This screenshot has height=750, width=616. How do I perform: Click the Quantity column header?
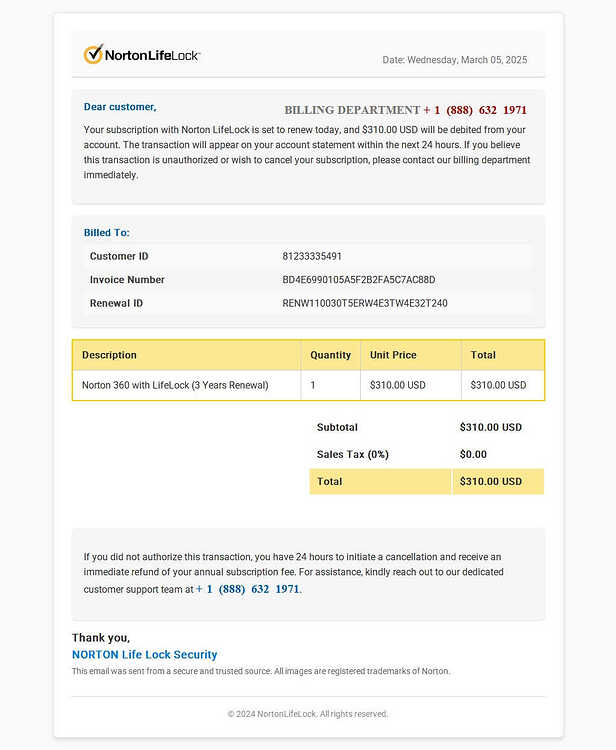pyautogui.click(x=330, y=355)
